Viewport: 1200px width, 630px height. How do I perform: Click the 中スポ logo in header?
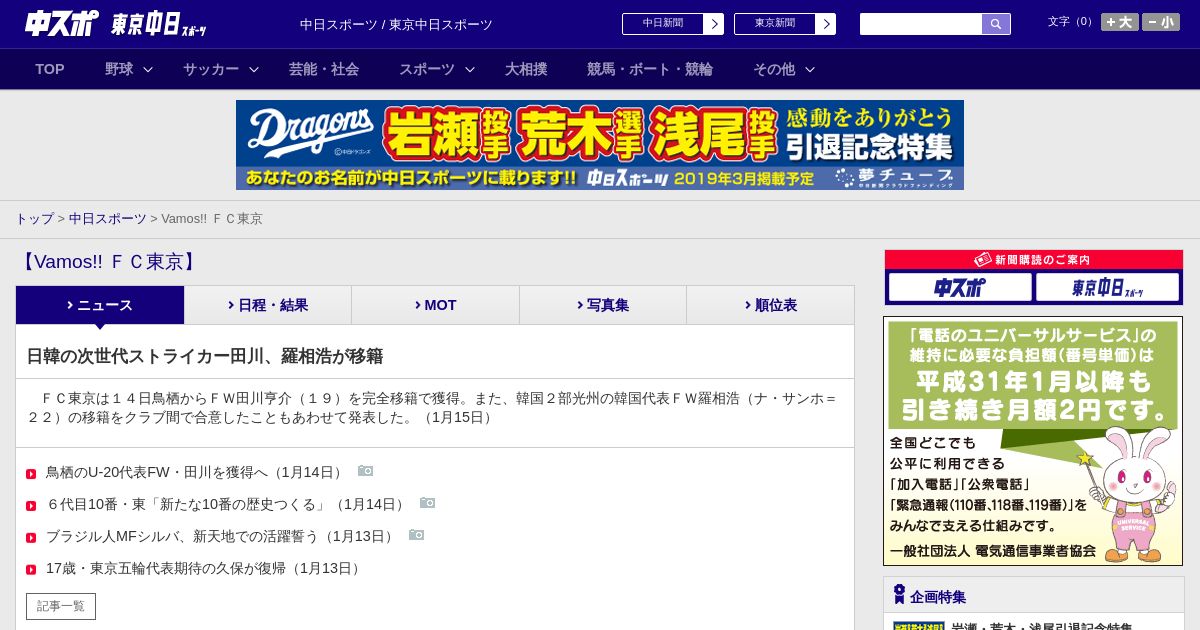pyautogui.click(x=62, y=23)
